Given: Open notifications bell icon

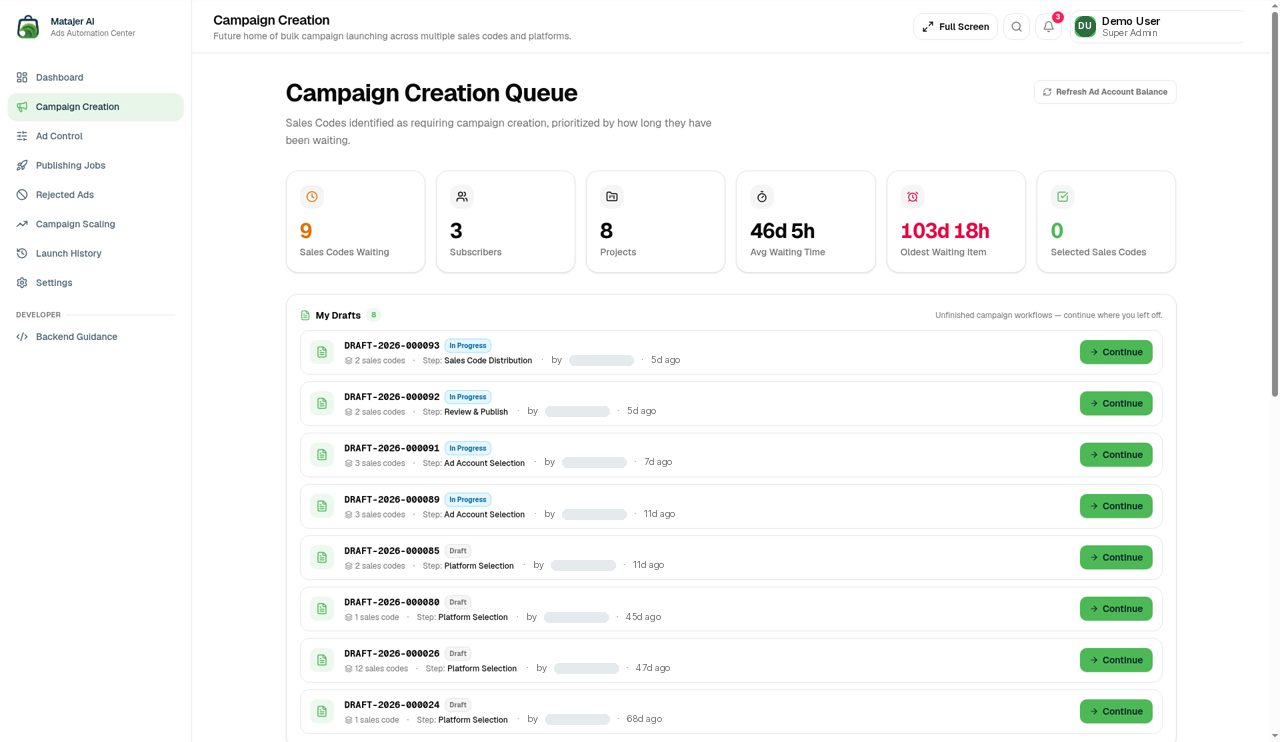Looking at the screenshot, I should point(1048,27).
